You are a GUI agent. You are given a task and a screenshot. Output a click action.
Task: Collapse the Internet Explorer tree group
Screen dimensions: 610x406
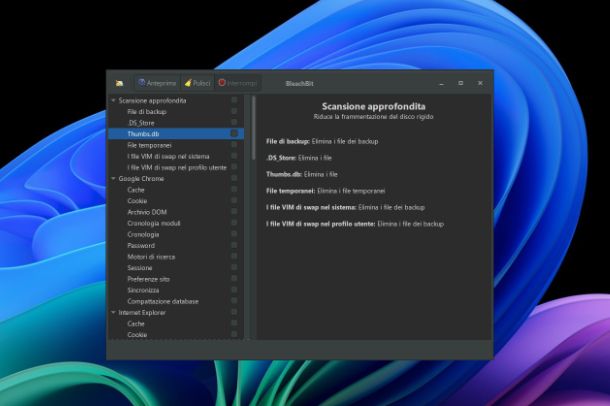pos(114,313)
